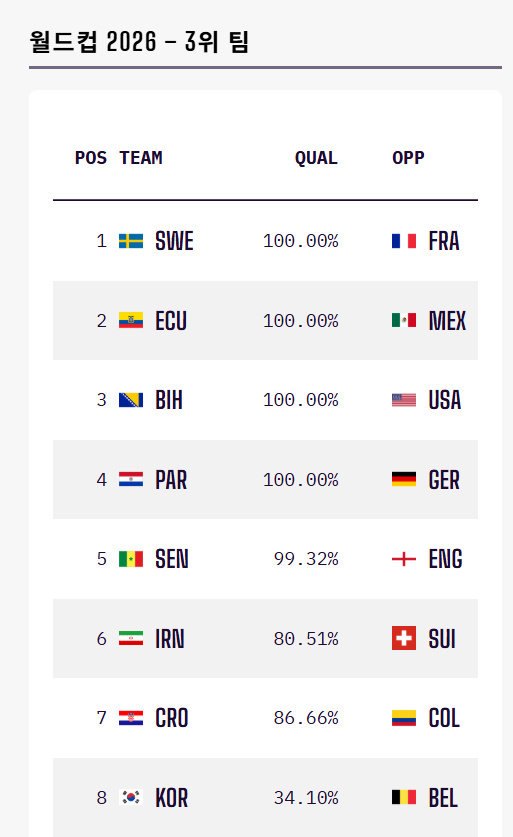This screenshot has width=513, height=837.
Task: Click the Bosnia flag beside BIH
Action: click(x=131, y=400)
